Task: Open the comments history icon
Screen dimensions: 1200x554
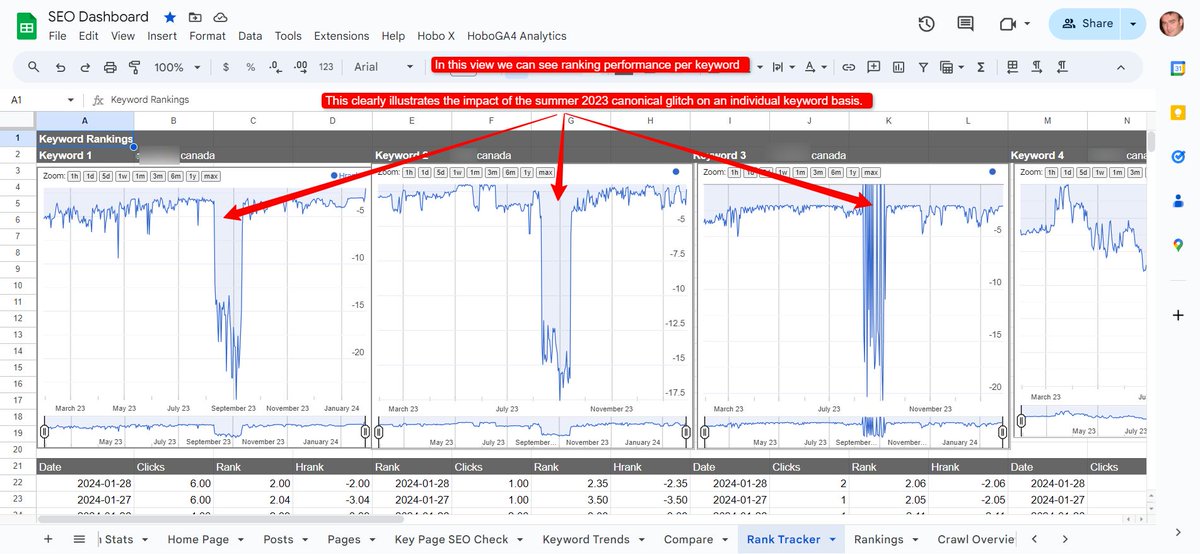Action: (965, 24)
